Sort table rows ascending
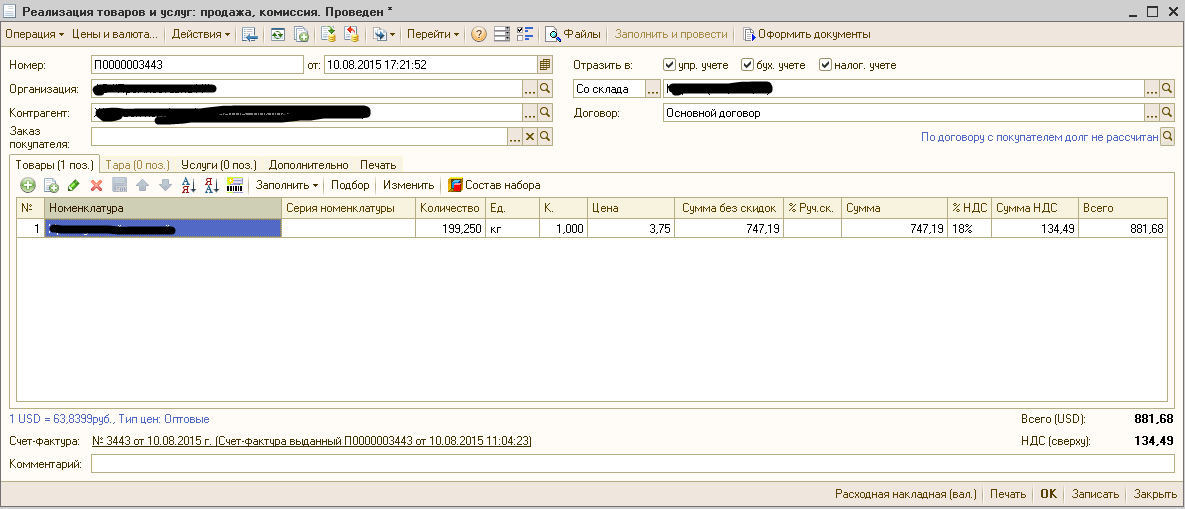 click(189, 185)
